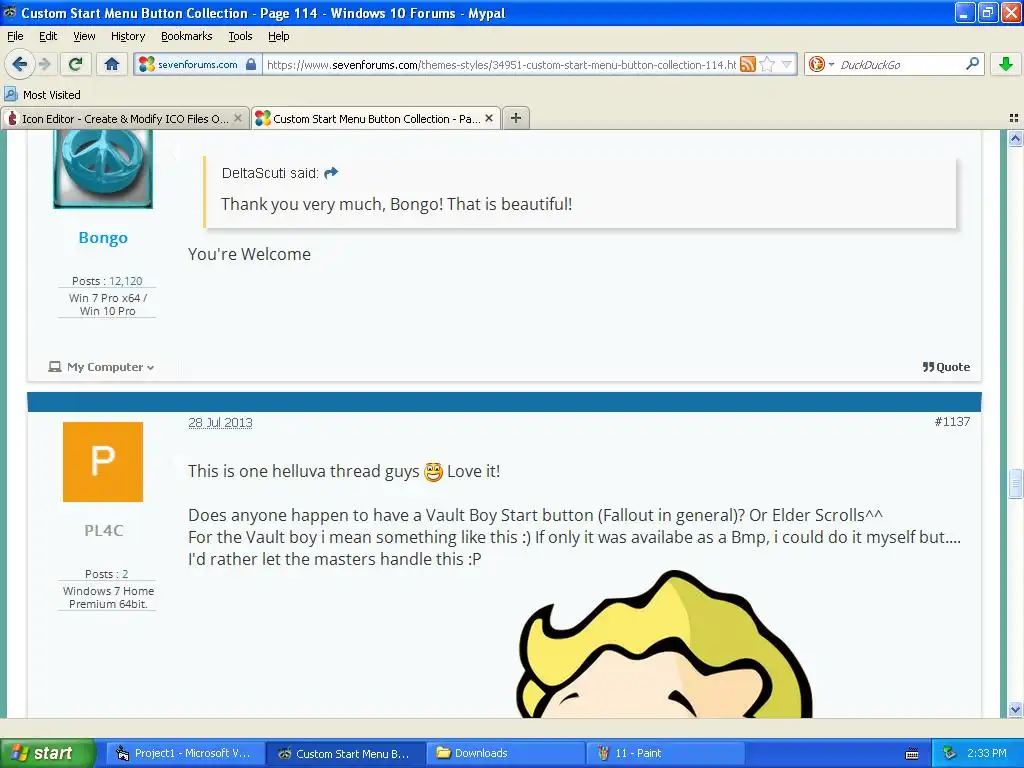Open the Tools menu
1024x768 pixels.
click(240, 36)
